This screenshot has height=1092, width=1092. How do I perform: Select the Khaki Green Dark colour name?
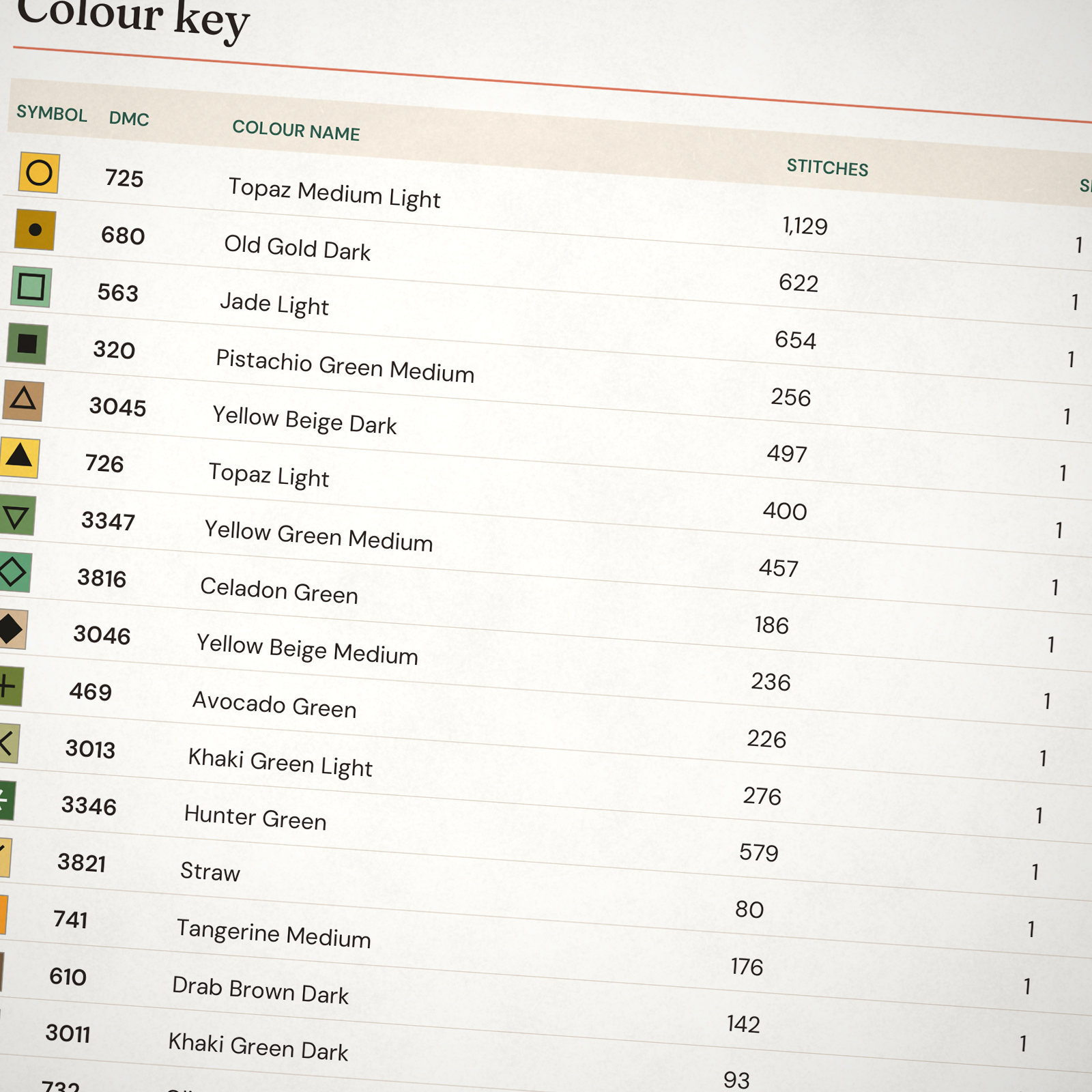point(258,1046)
